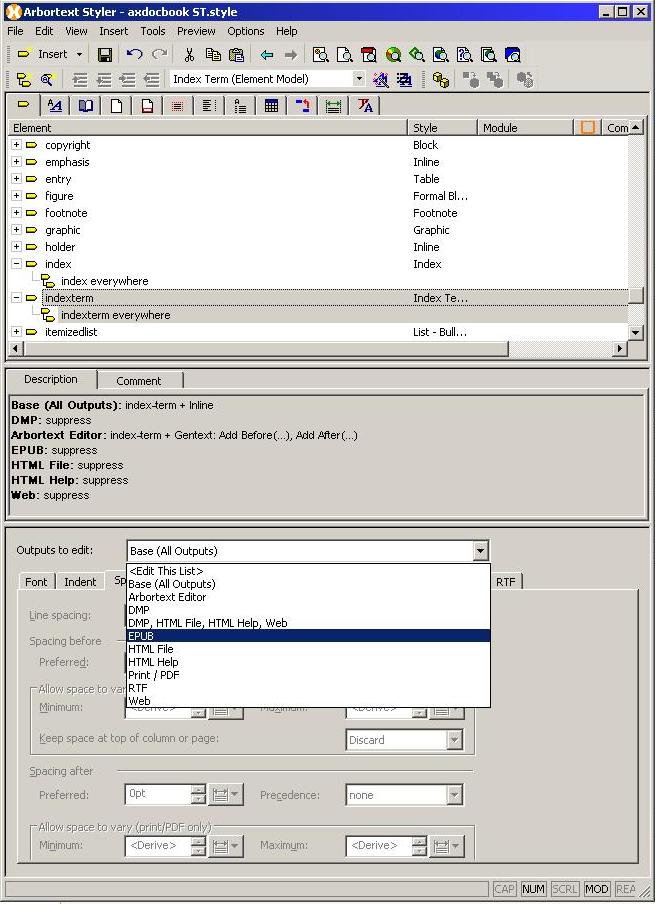Expand the copyright element

(17, 145)
